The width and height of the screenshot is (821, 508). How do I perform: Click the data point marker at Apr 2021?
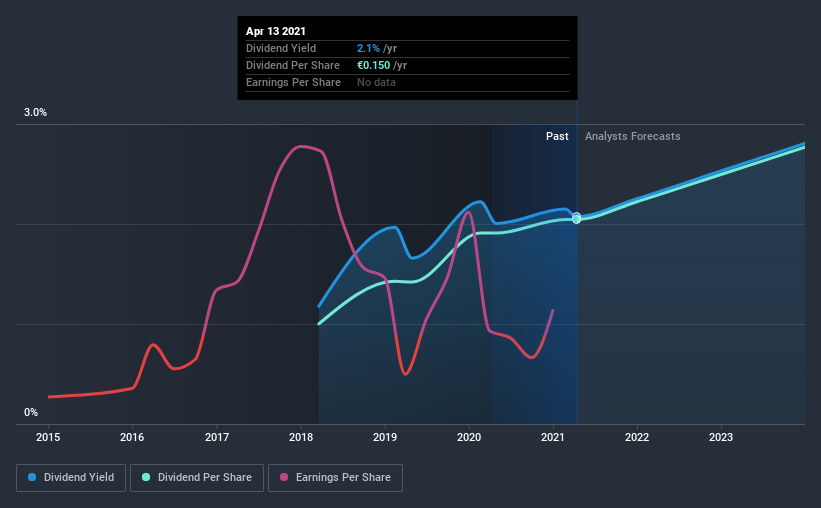point(576,218)
